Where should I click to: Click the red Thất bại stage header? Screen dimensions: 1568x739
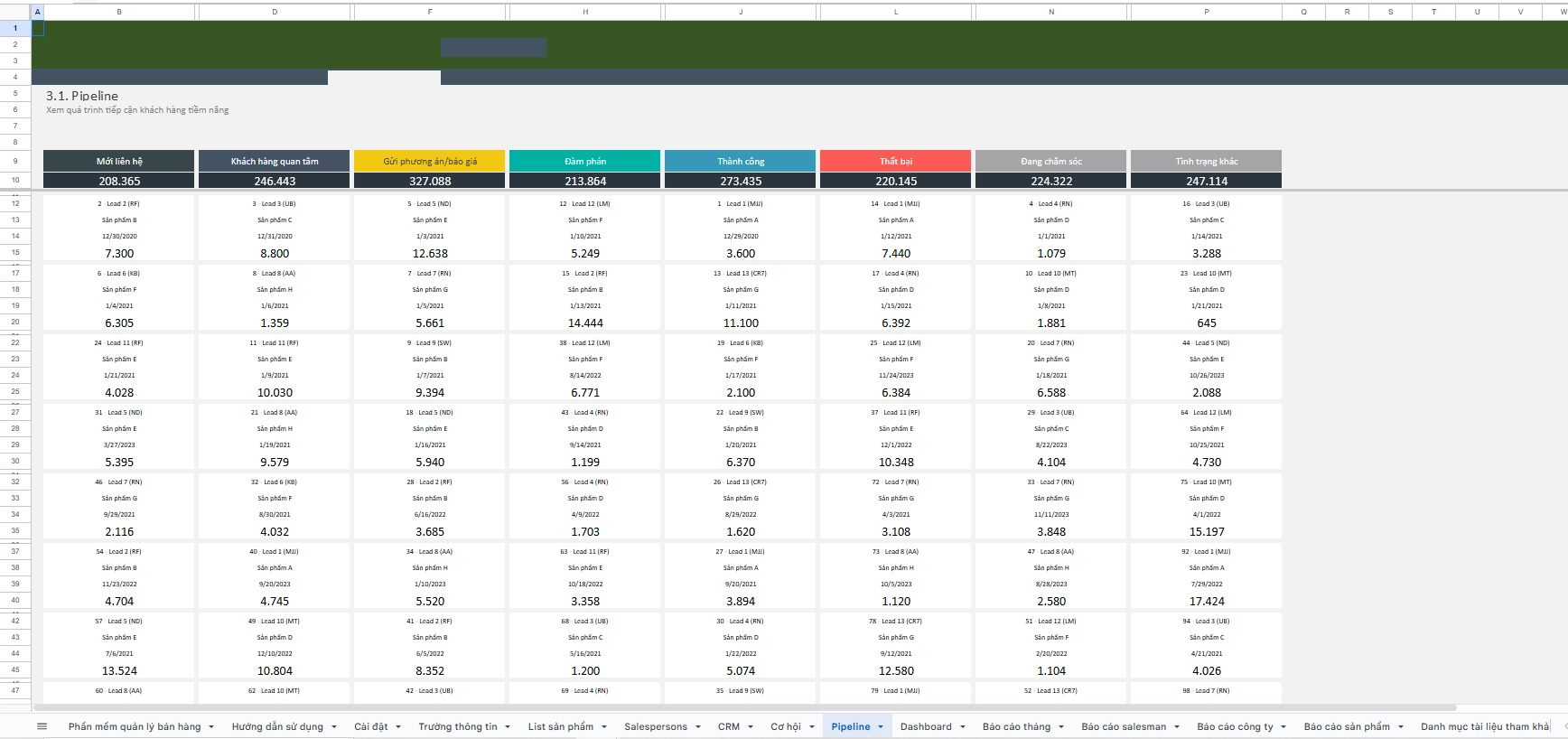pyautogui.click(x=896, y=161)
